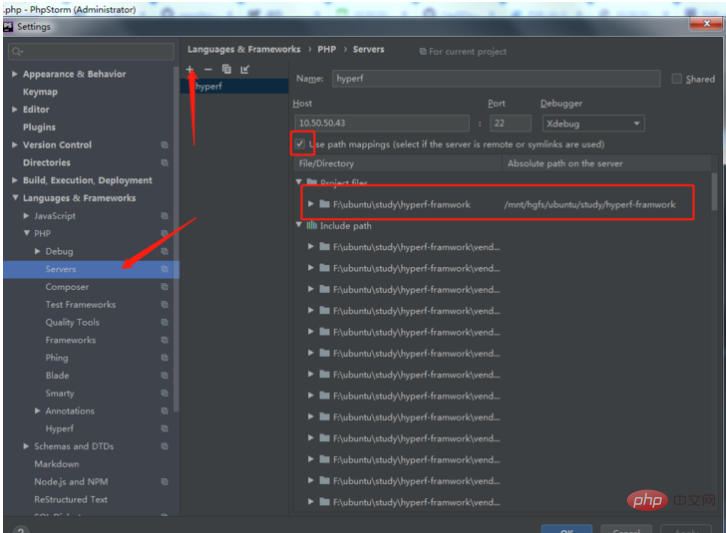Click the path mappings vertical scrollbar
Image resolution: width=726 pixels, height=533 pixels.
(714, 191)
